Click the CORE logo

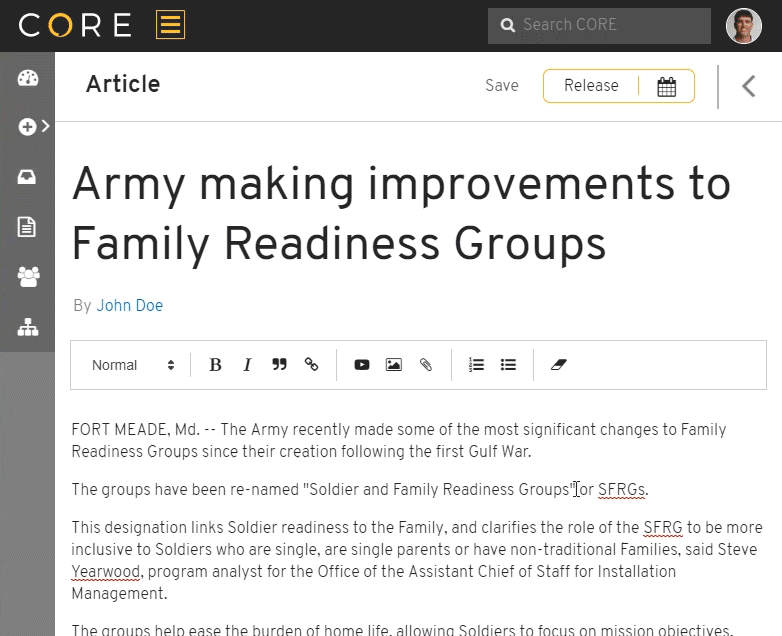click(75, 25)
